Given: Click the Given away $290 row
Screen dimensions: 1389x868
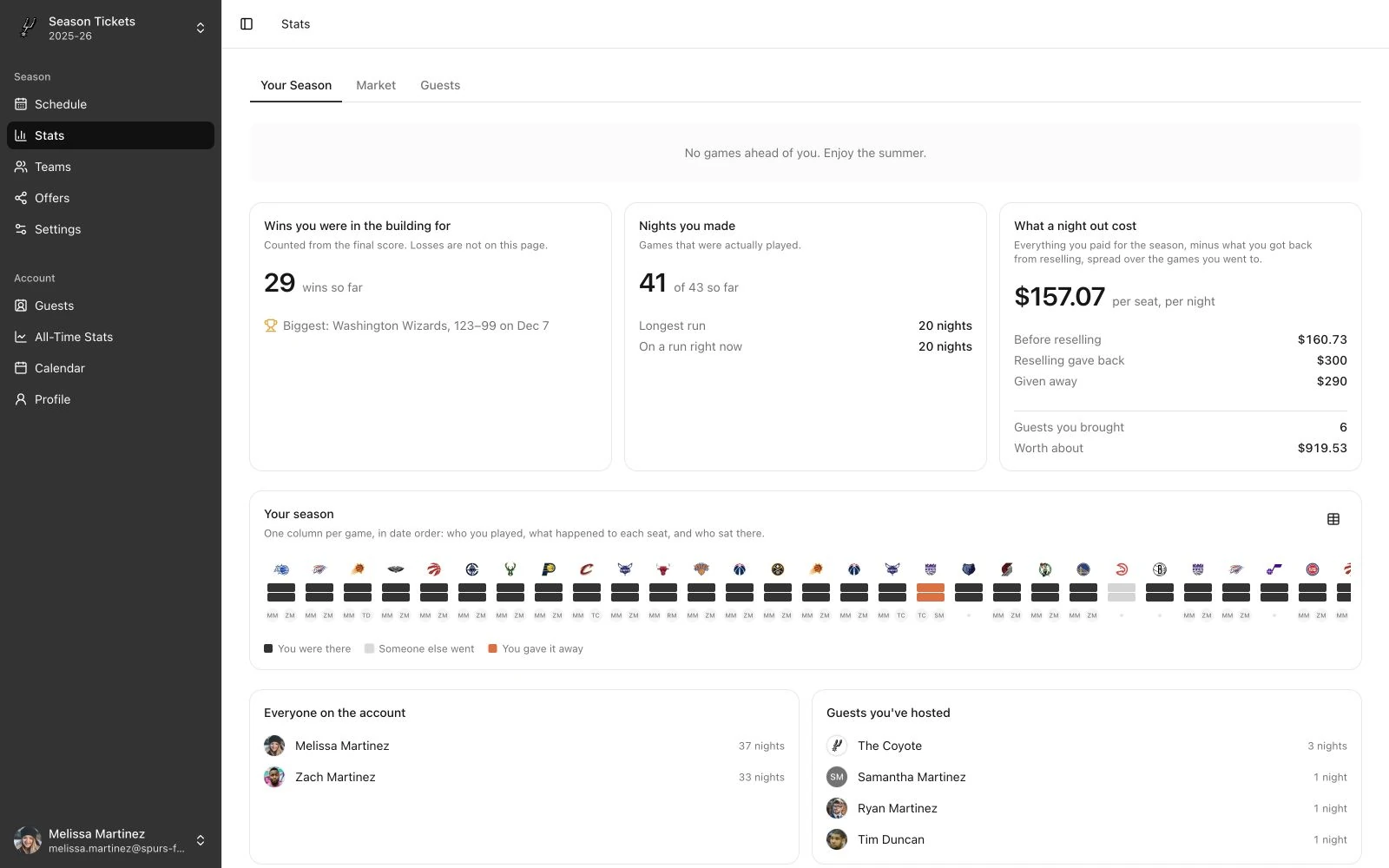Looking at the screenshot, I should [1181, 381].
